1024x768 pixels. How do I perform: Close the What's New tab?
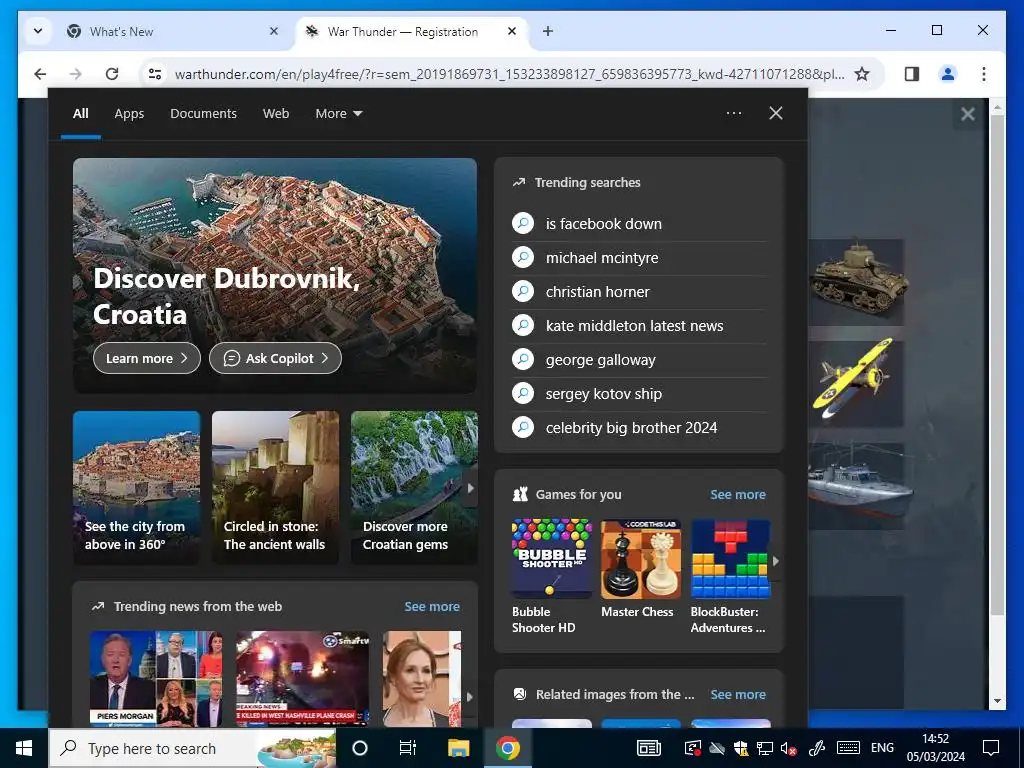pos(274,31)
